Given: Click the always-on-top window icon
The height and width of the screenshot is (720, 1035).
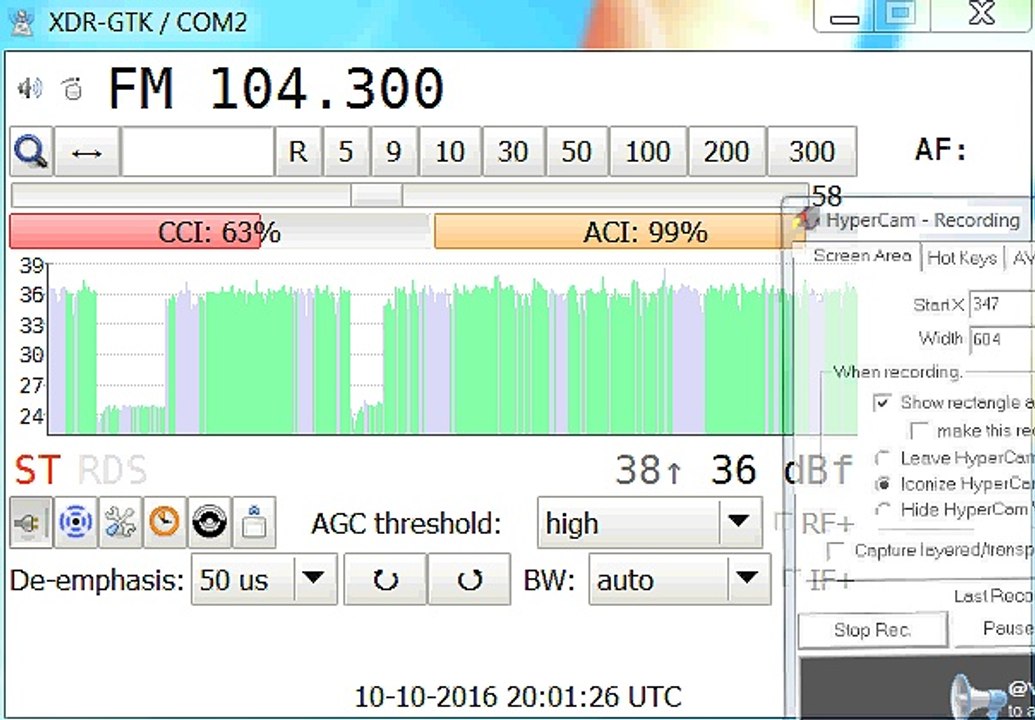Looking at the screenshot, I should pyautogui.click(x=254, y=523).
